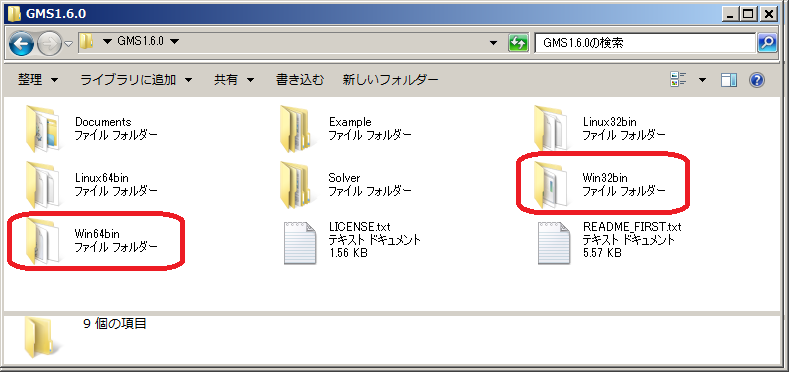Viewport: 789px width, 372px height.
Task: Expand the arrow before GMS1.6.0 in address bar
Action: [x=107, y=41]
